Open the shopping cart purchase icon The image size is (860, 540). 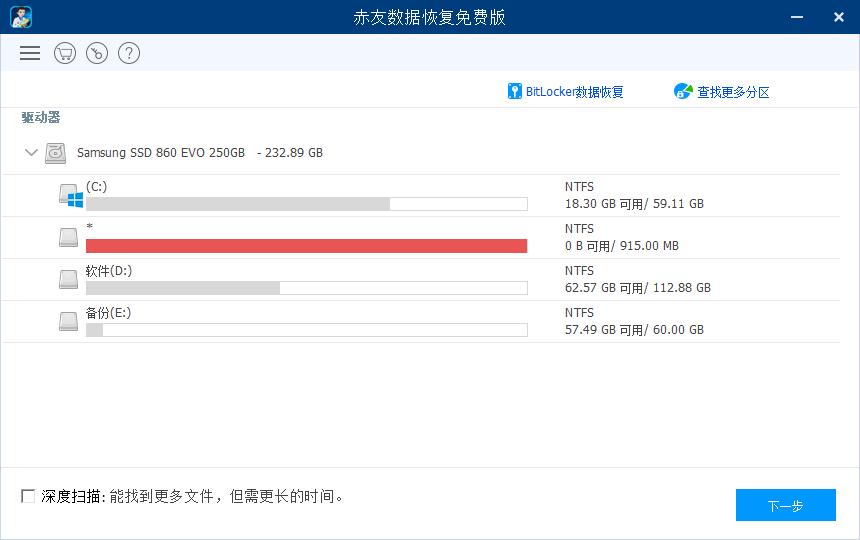click(x=65, y=53)
